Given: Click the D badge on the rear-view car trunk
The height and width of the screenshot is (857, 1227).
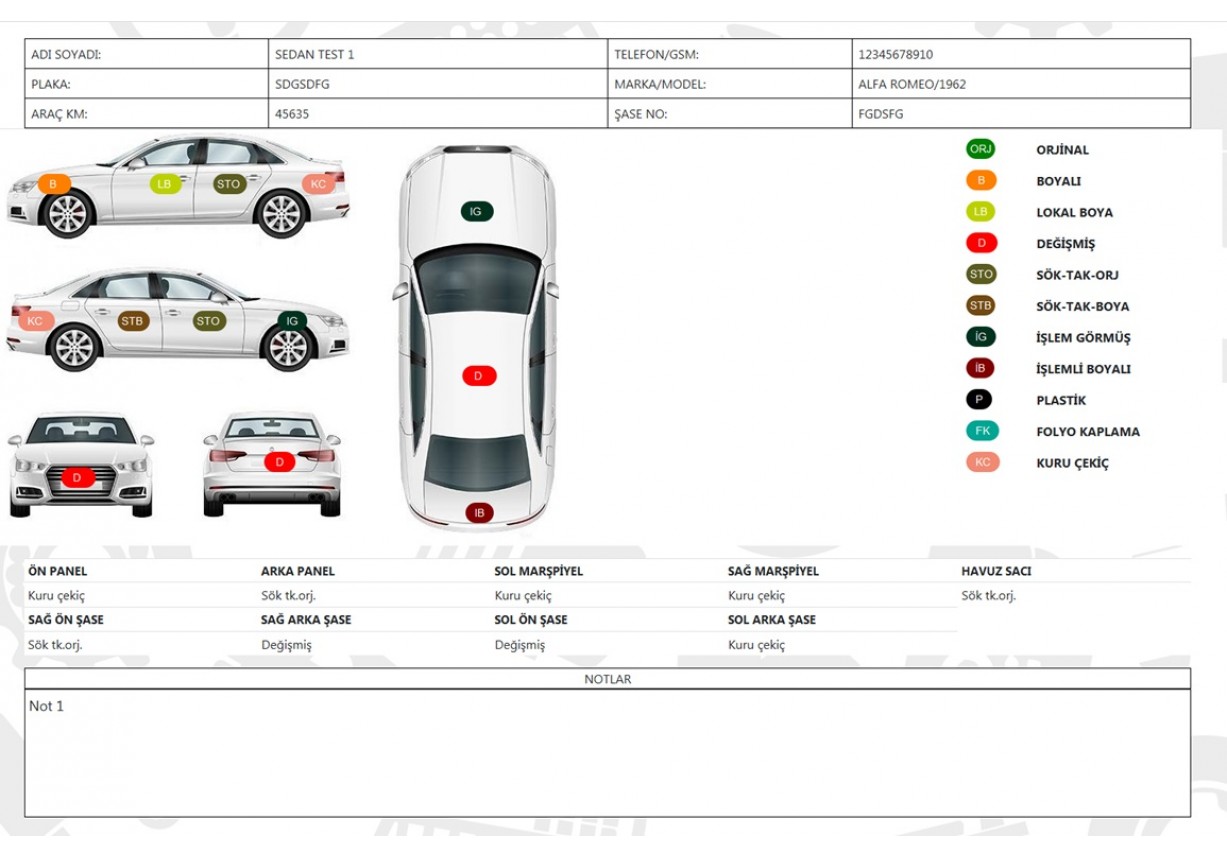Looking at the screenshot, I should pos(280,462).
